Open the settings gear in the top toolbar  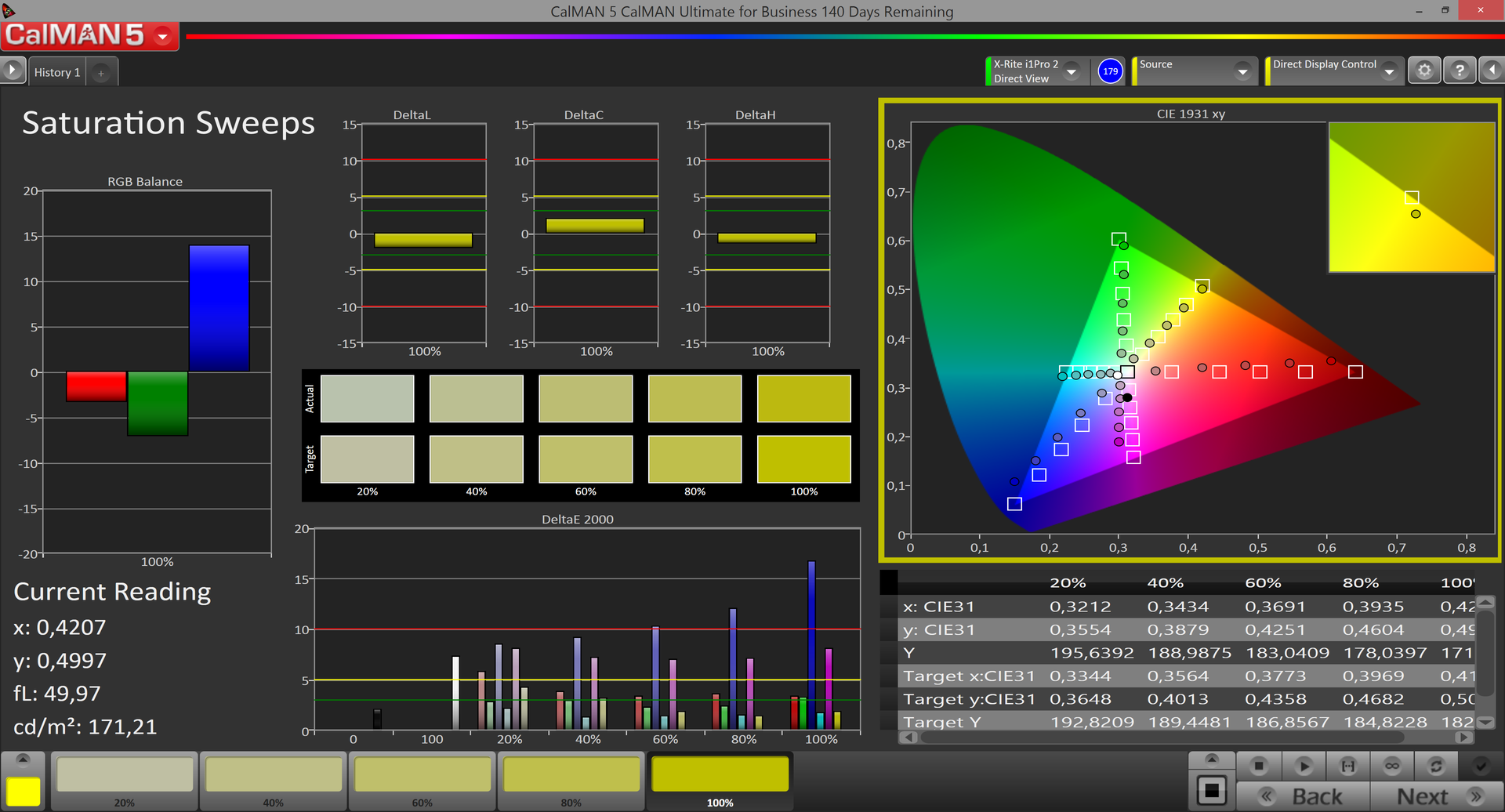[x=1424, y=71]
